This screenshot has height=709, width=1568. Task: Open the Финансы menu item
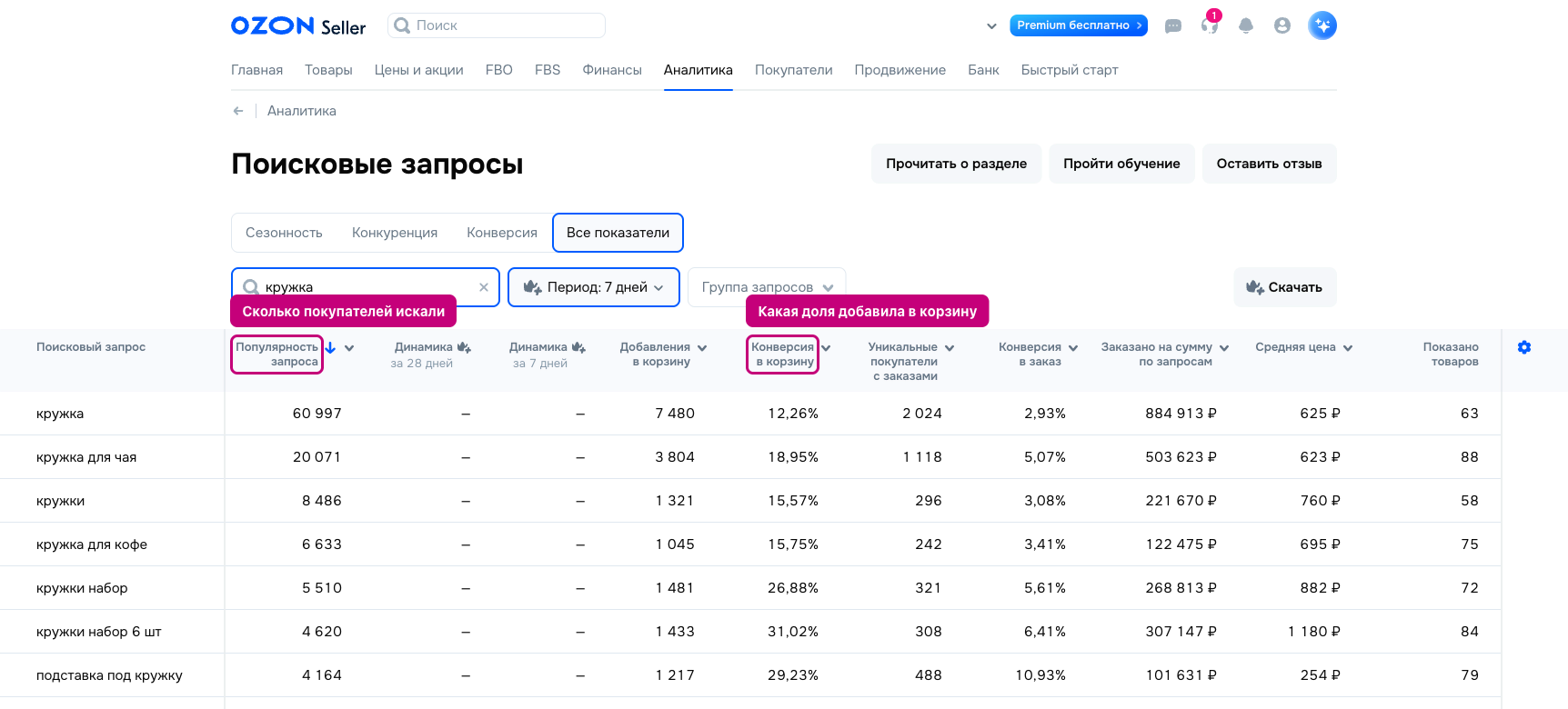click(x=612, y=70)
